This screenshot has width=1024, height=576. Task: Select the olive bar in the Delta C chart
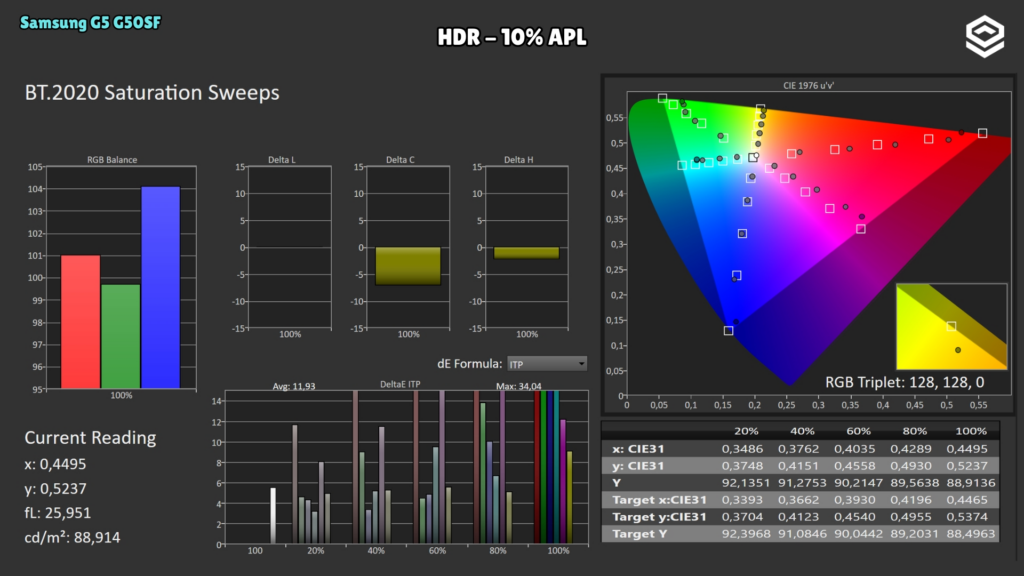point(408,266)
